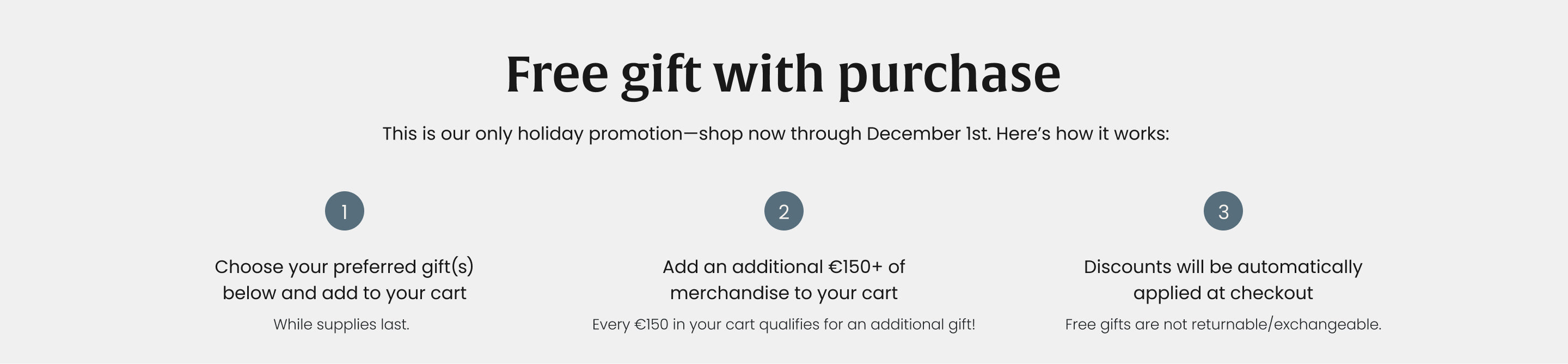Image resolution: width=1568 pixels, height=364 pixels.
Task: Click the step 2 number circle icon
Action: coord(783,211)
